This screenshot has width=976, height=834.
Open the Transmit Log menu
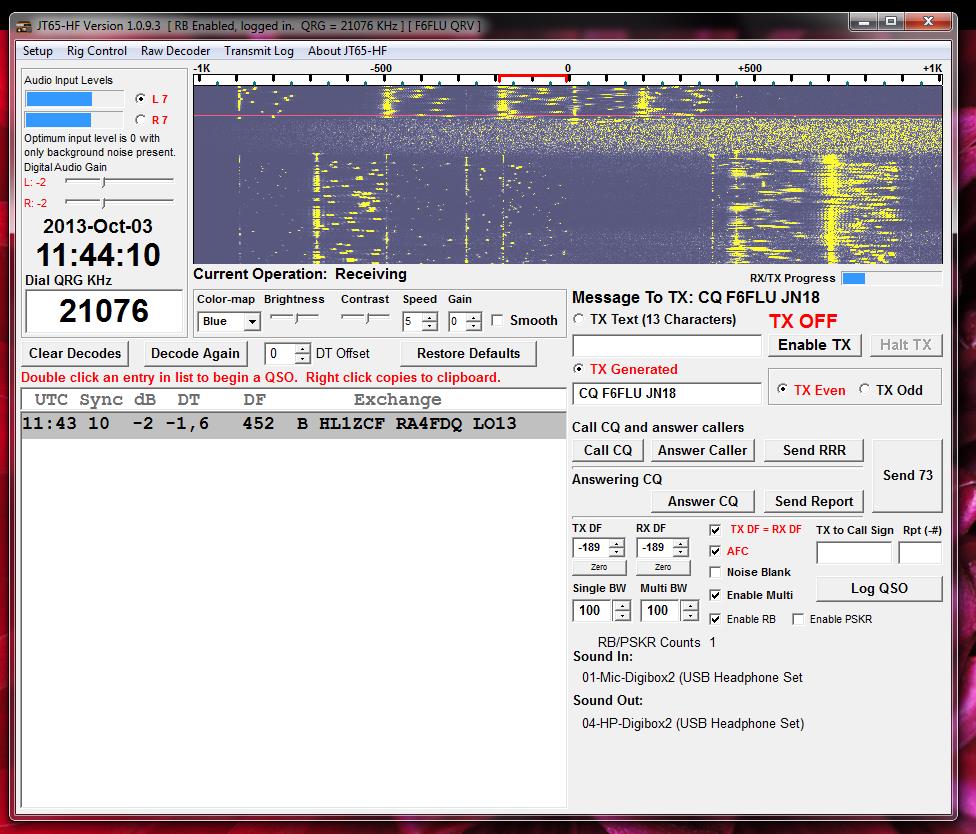[x=258, y=51]
